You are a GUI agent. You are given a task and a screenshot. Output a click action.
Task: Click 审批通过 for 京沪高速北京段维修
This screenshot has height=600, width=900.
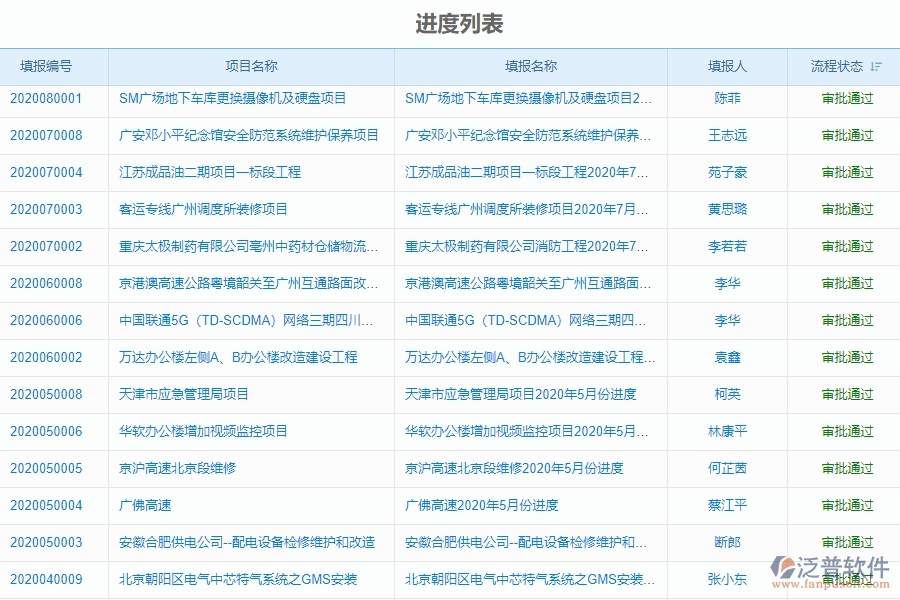[x=847, y=468]
